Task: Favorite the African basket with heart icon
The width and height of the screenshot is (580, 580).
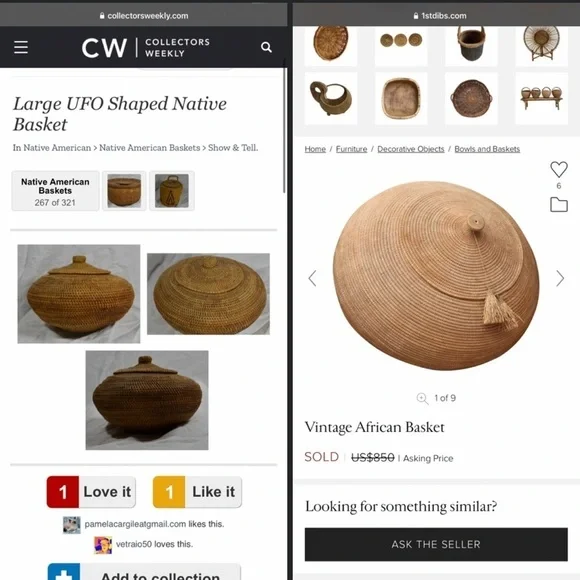Action: (559, 169)
